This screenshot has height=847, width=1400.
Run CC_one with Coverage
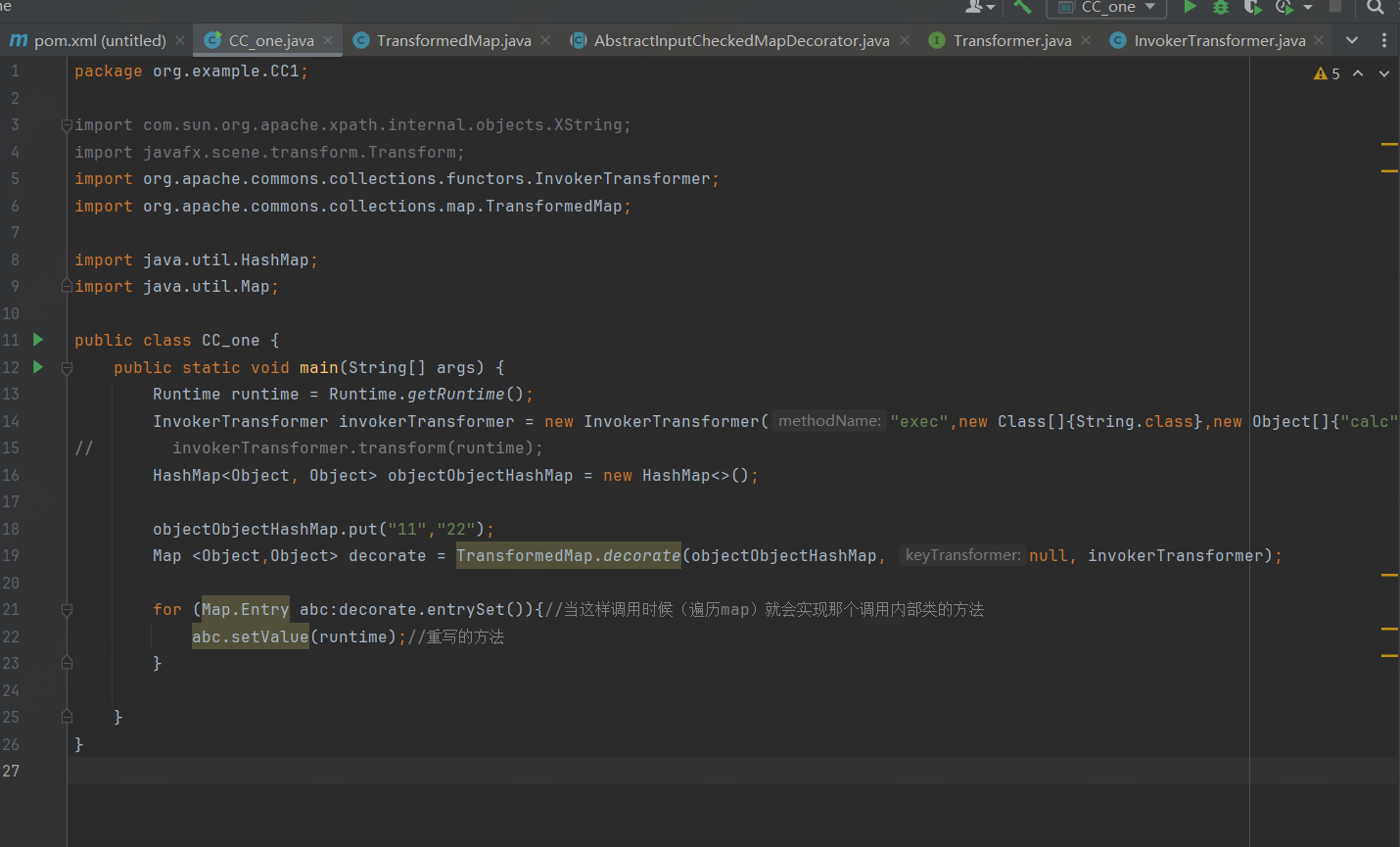pyautogui.click(x=1252, y=7)
